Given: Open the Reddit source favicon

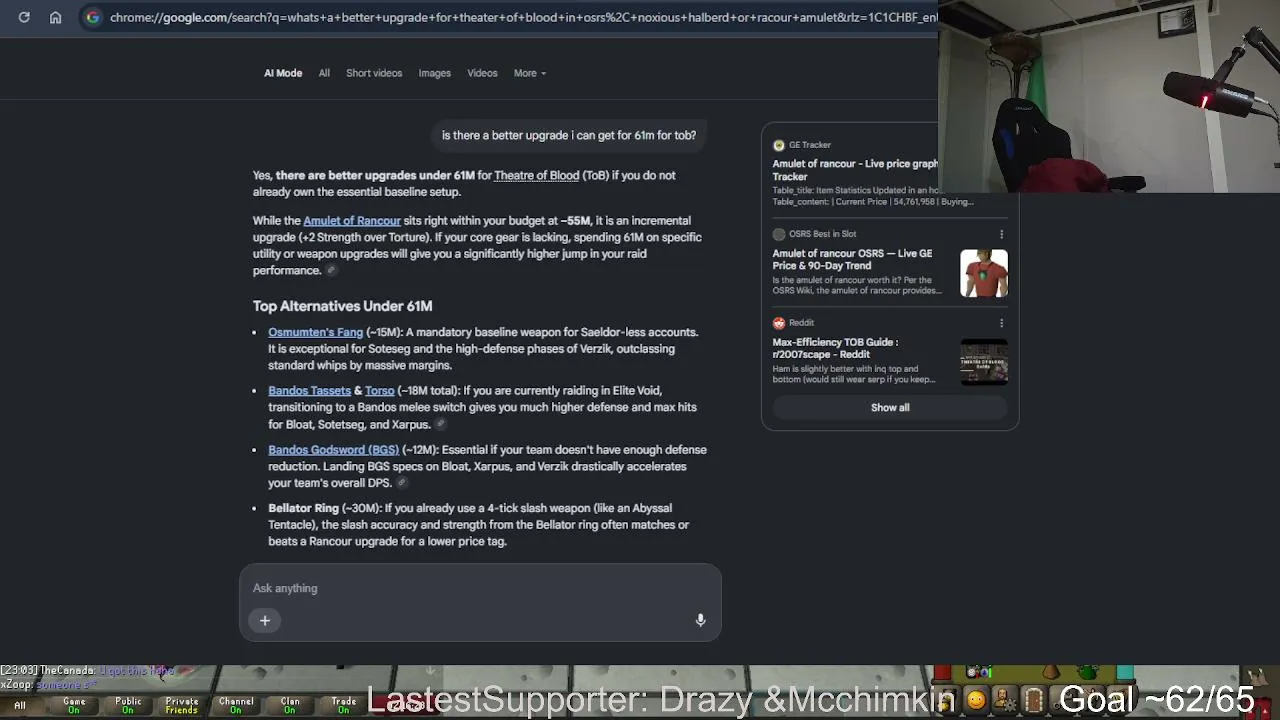Looking at the screenshot, I should click(x=779, y=323).
